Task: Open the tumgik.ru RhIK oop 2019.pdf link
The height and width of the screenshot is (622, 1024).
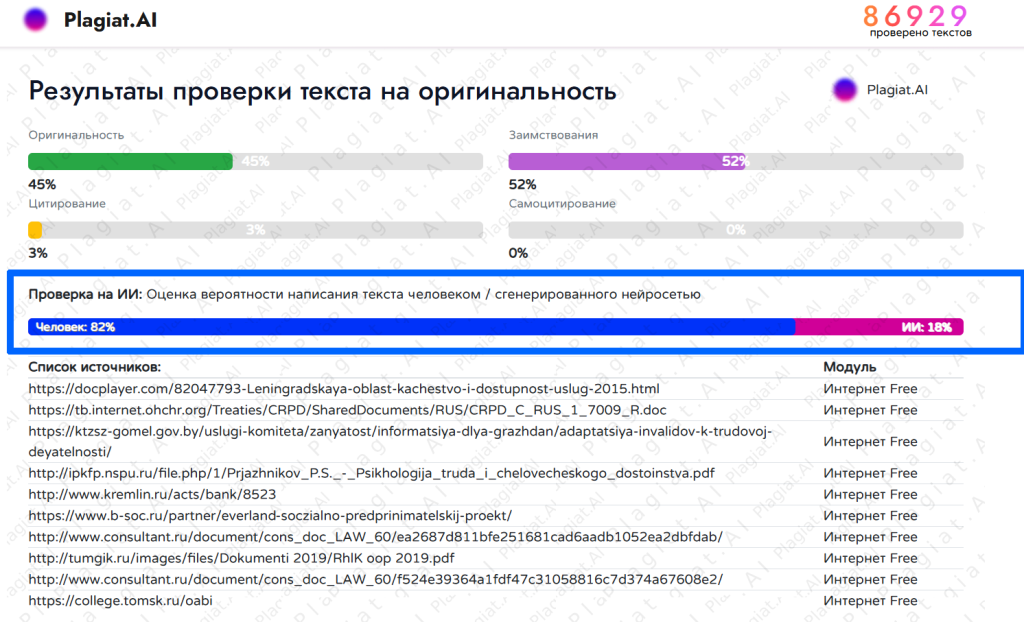Action: [241, 558]
